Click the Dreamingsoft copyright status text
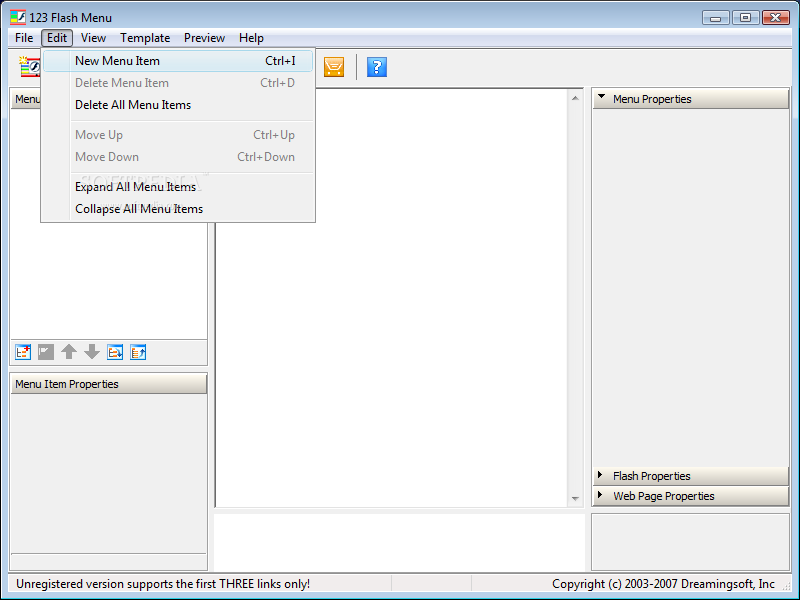 [663, 584]
